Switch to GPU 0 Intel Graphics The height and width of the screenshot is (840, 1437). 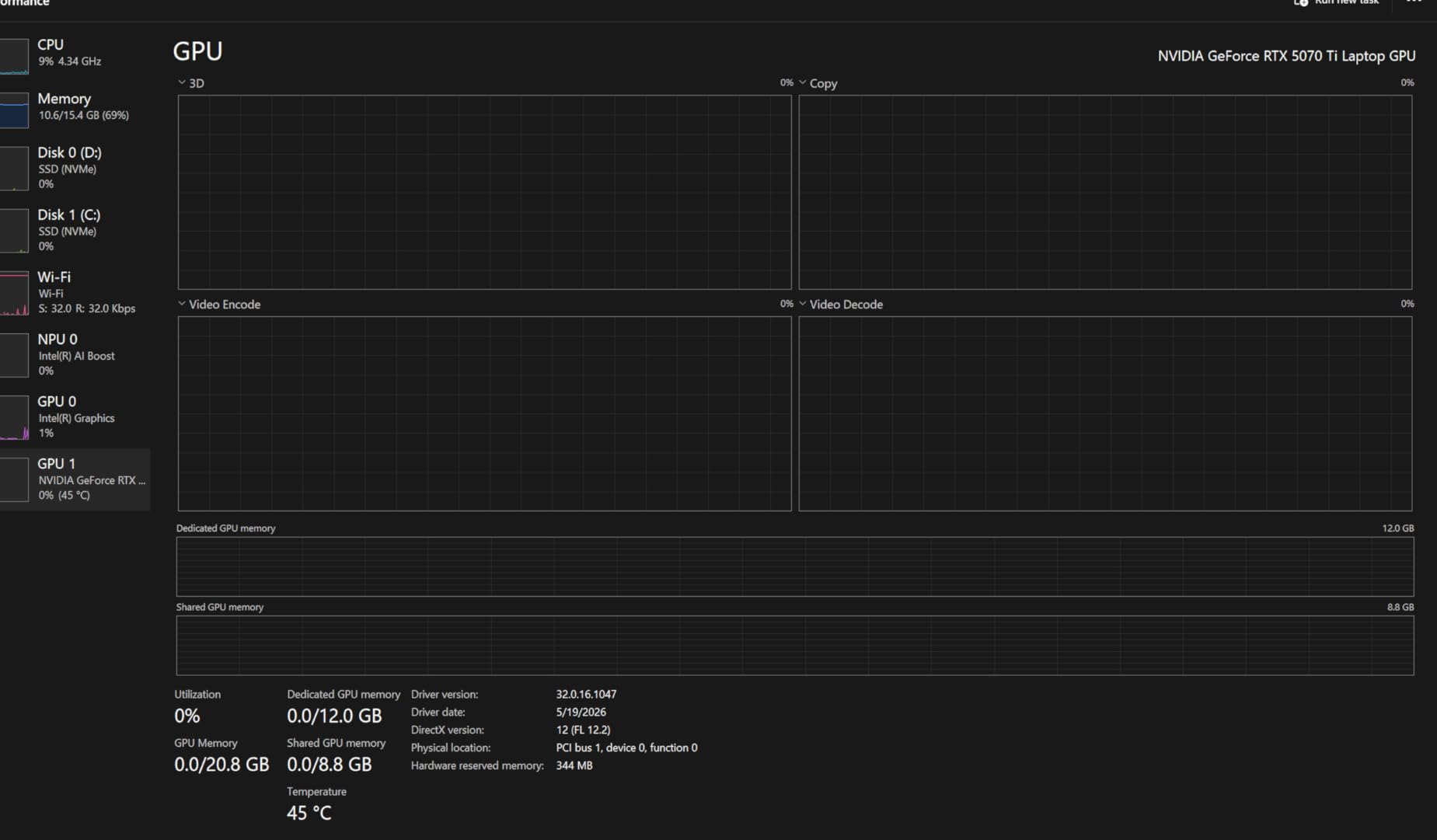pyautogui.click(x=75, y=416)
